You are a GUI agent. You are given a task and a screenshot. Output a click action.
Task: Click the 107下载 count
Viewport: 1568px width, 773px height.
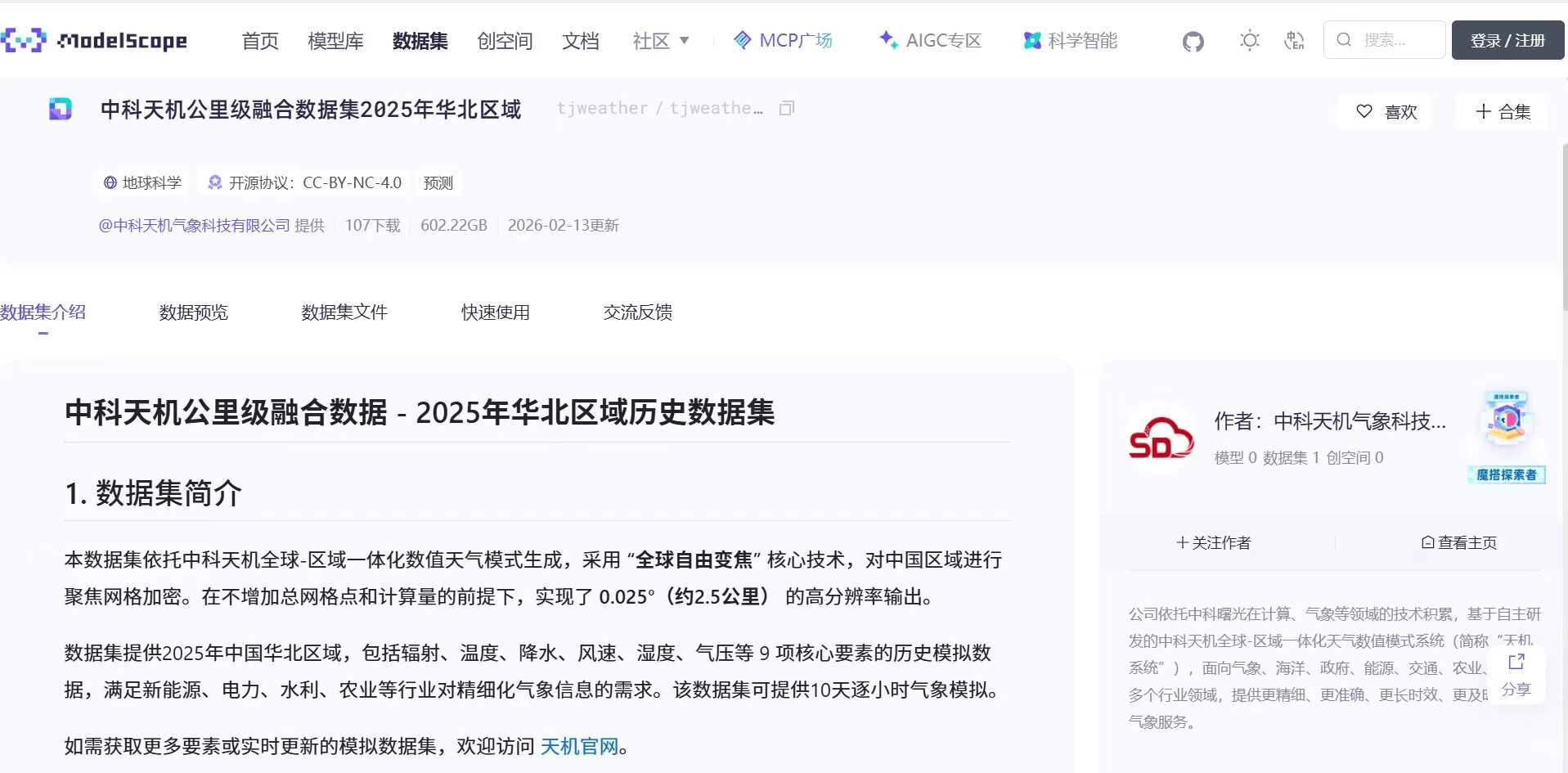click(372, 225)
